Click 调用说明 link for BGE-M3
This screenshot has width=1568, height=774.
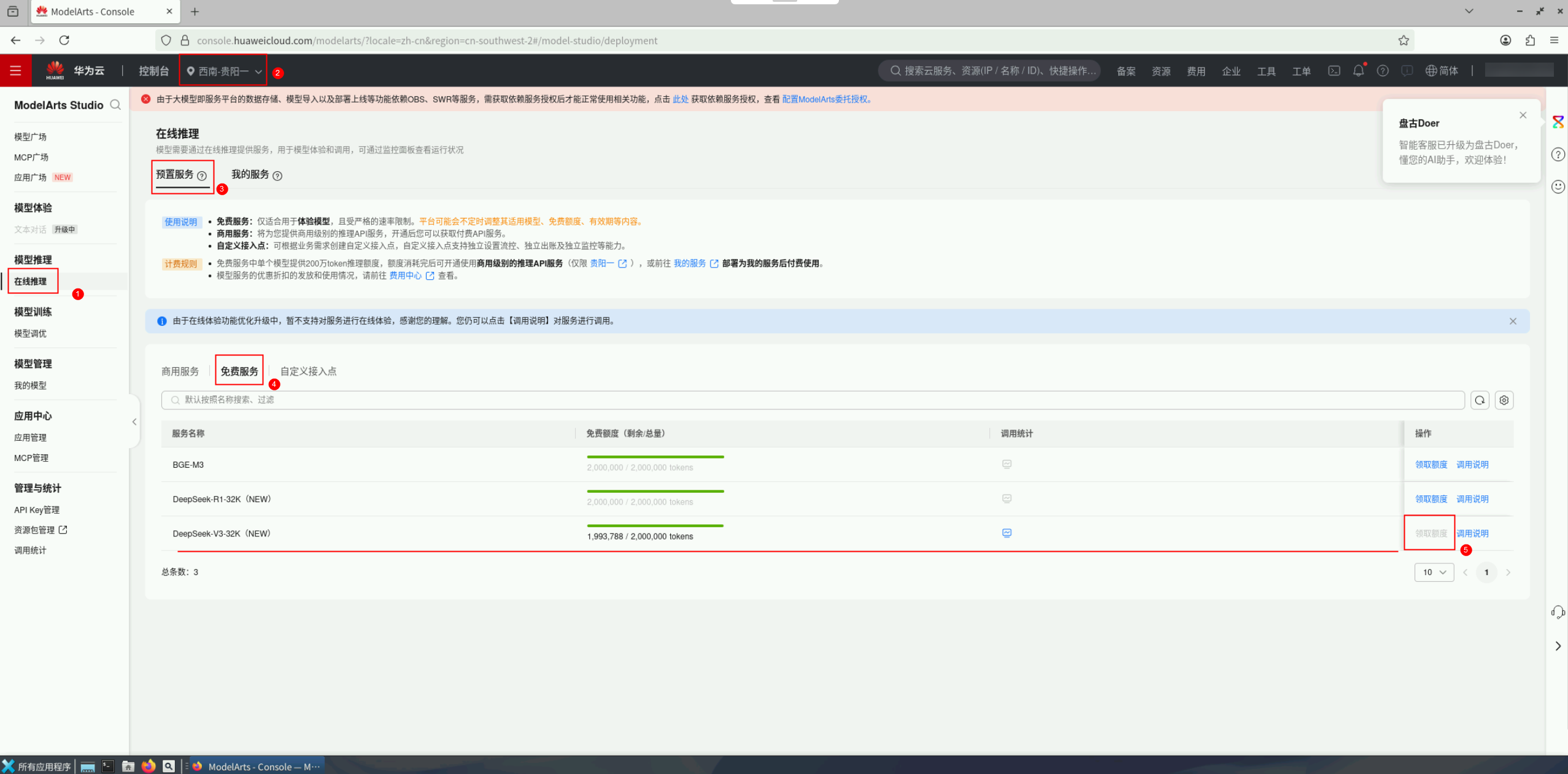(1472, 465)
